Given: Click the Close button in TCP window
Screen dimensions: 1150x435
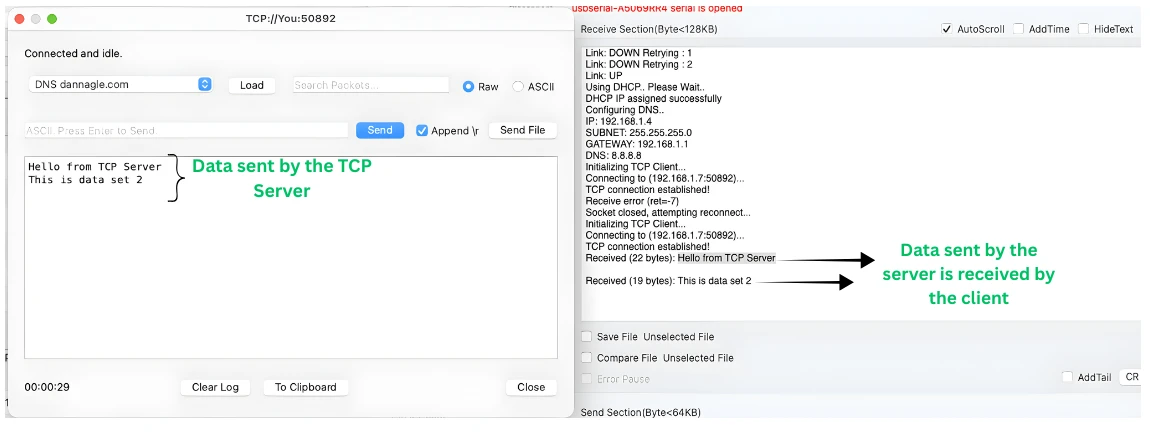Looking at the screenshot, I should (531, 387).
